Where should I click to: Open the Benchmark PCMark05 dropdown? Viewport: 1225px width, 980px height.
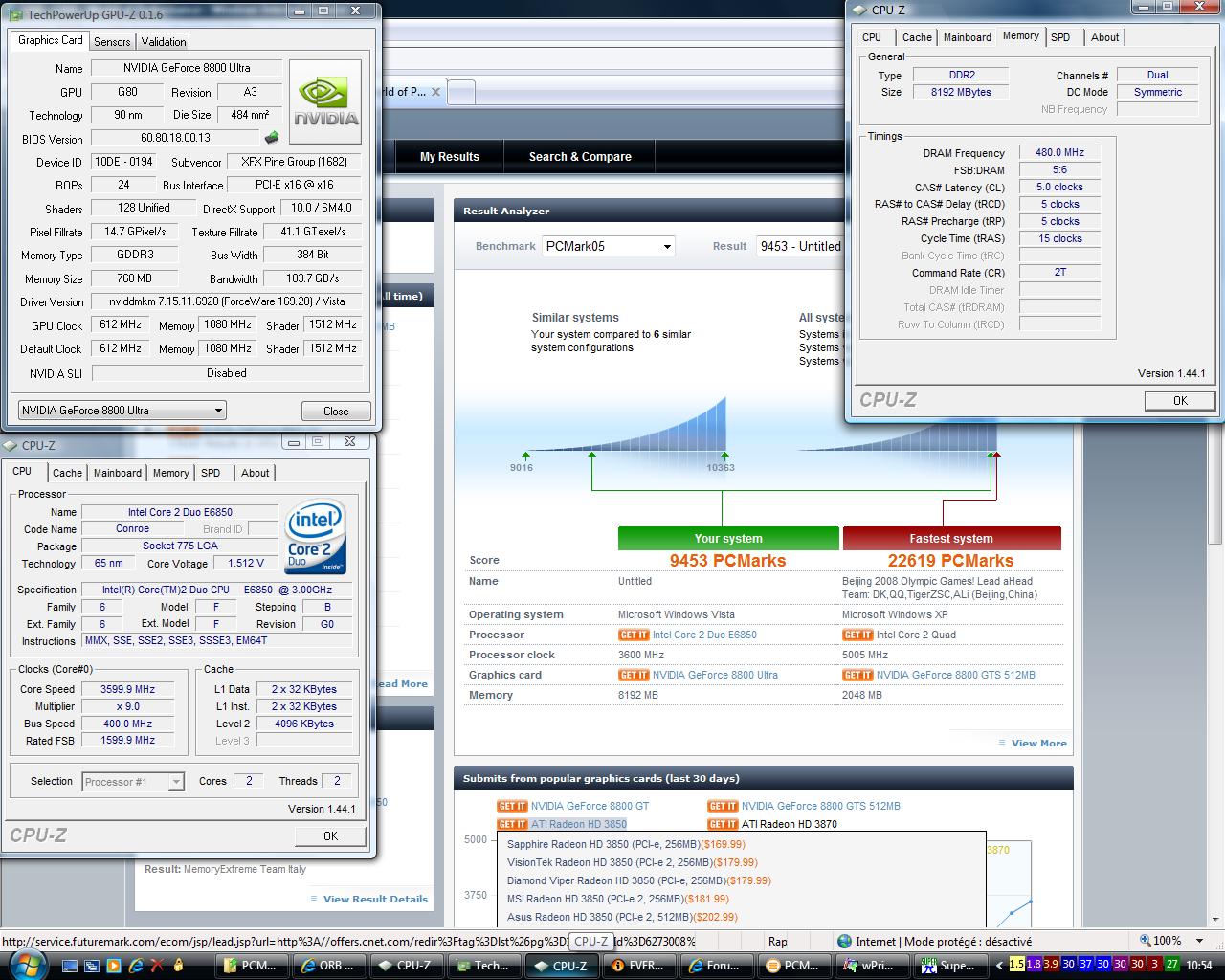(609, 246)
